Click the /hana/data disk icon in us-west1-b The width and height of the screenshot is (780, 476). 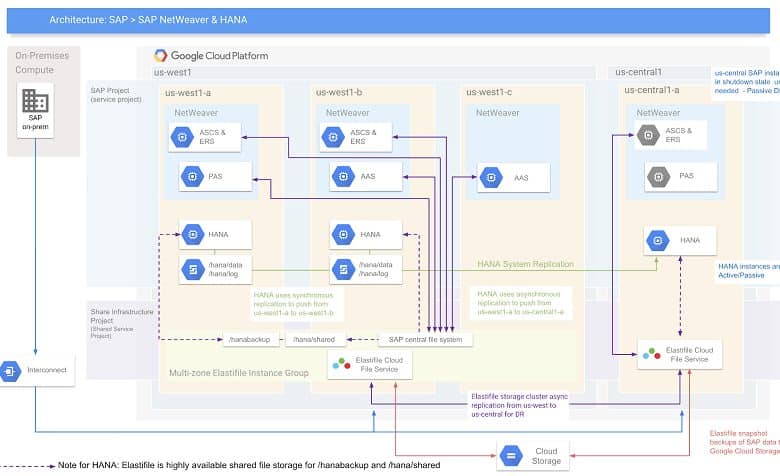(343, 269)
